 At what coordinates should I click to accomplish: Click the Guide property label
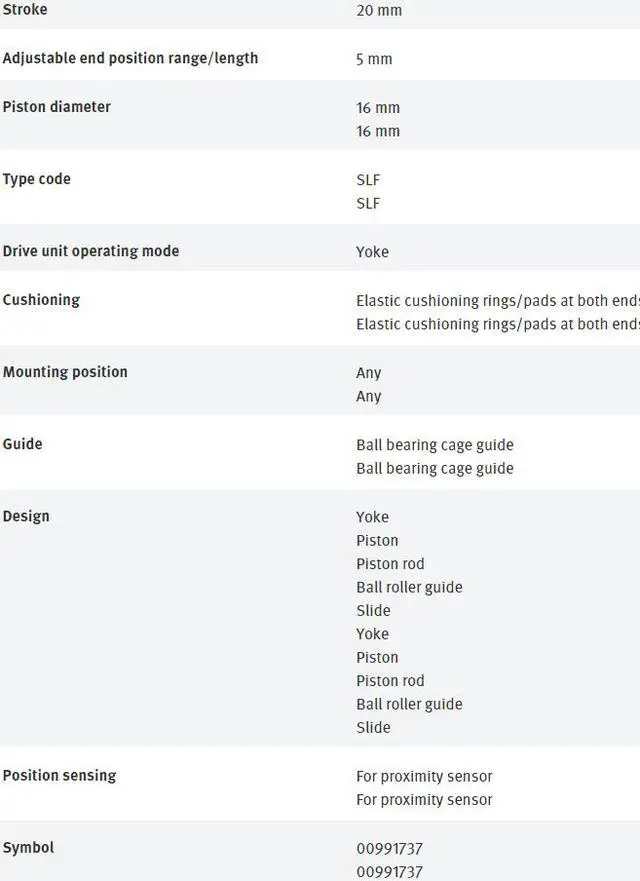coord(22,444)
